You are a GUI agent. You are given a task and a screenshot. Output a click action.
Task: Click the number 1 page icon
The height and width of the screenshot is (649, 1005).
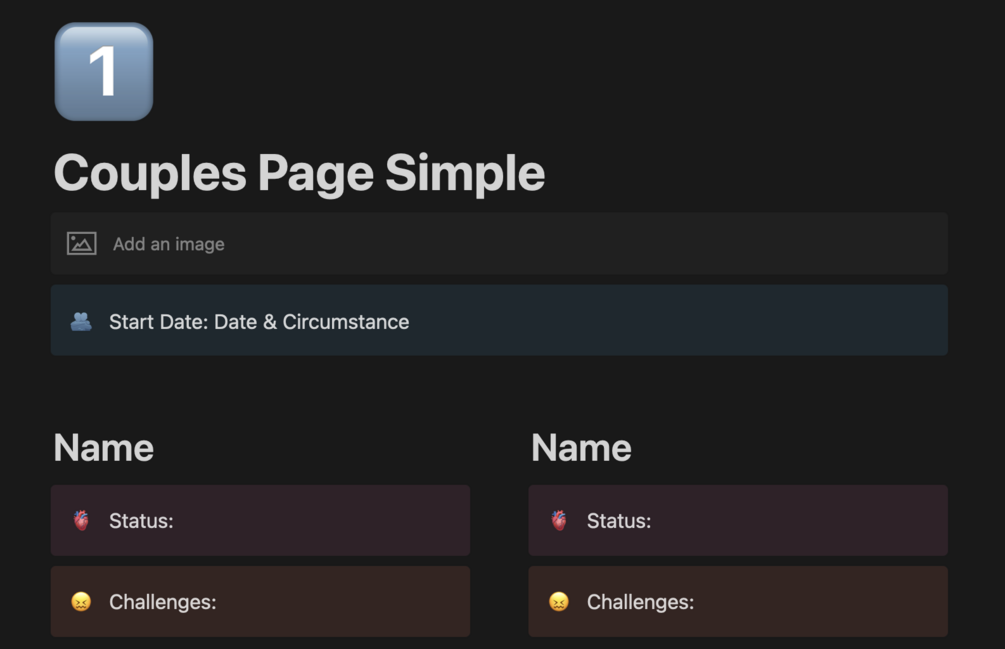click(104, 72)
